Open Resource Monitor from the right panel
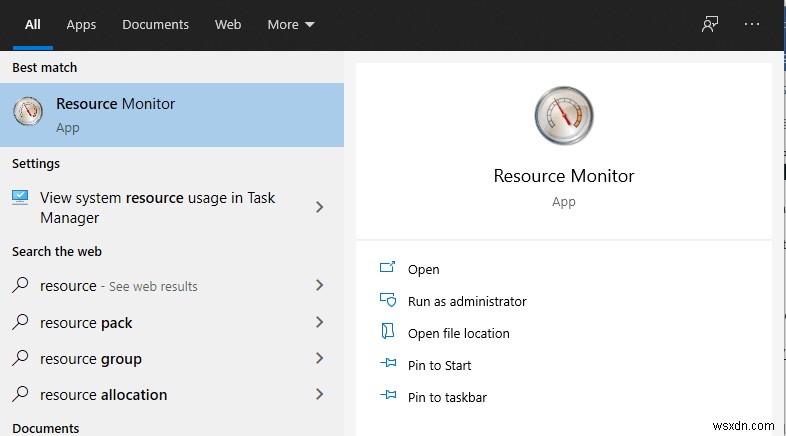This screenshot has width=786, height=436. pyautogui.click(x=424, y=269)
